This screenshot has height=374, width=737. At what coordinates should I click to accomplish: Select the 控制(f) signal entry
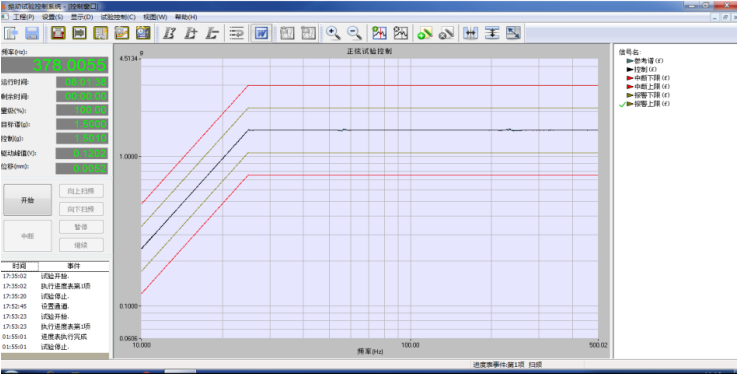click(642, 70)
